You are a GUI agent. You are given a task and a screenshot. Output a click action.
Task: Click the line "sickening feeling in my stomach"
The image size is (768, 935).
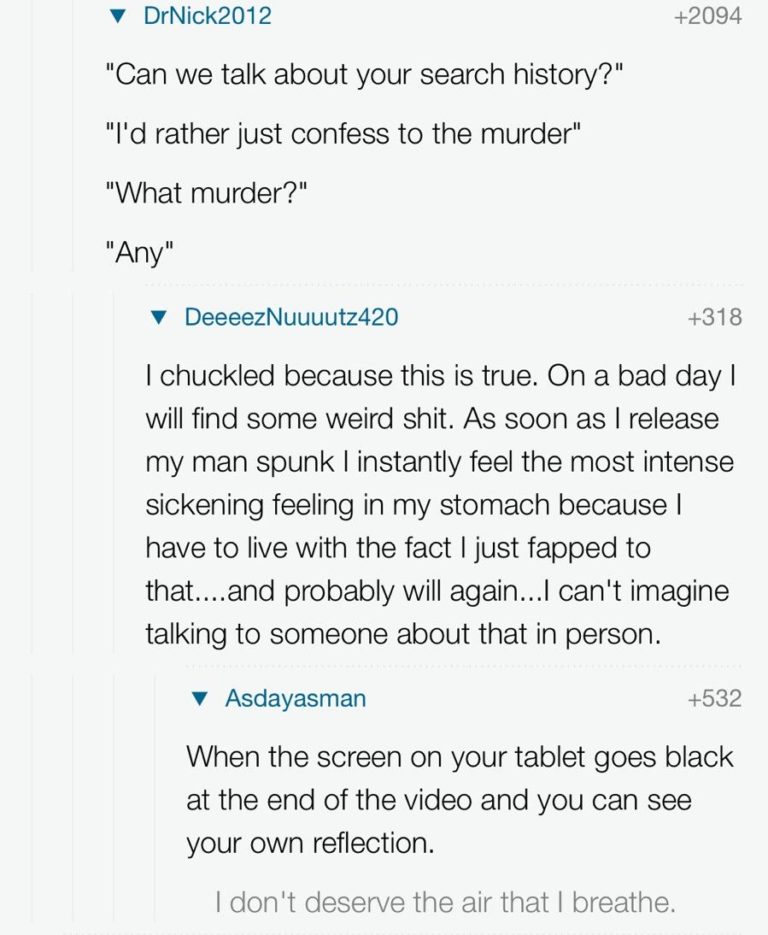(x=413, y=506)
